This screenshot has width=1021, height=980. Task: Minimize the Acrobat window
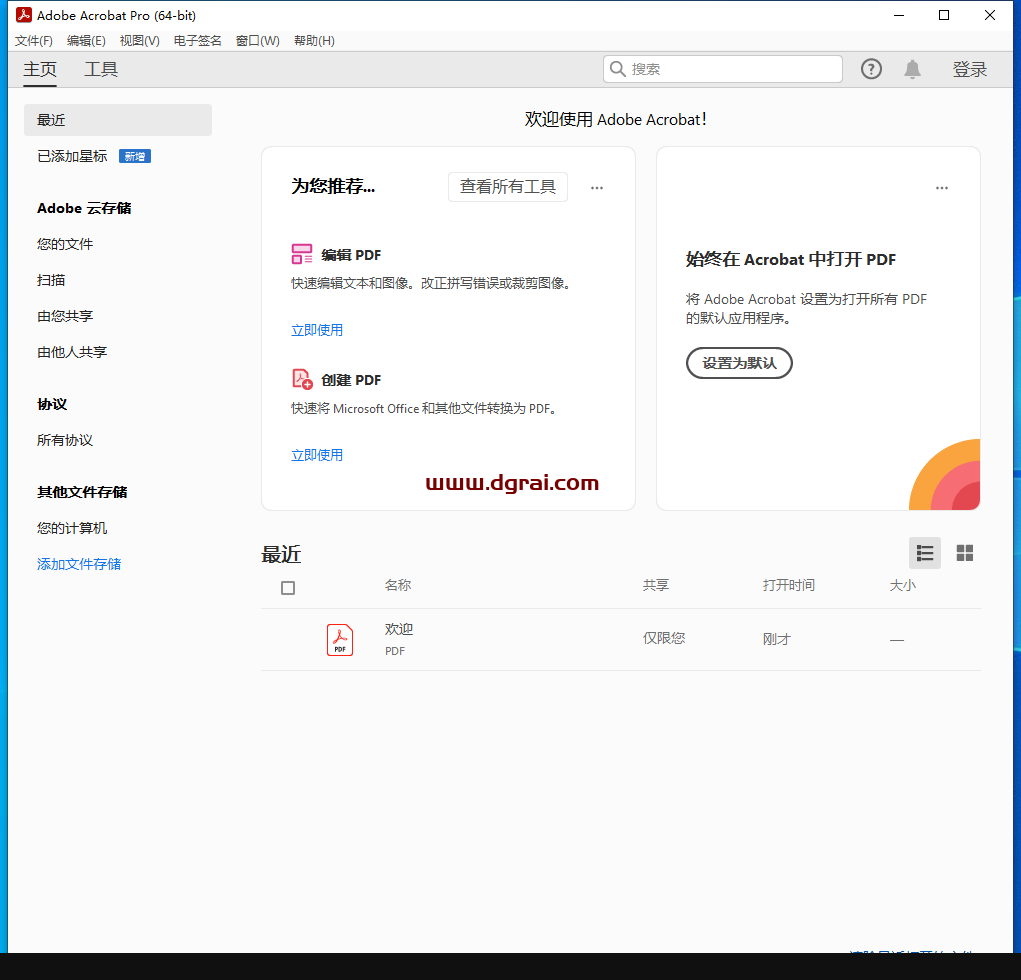[x=899, y=15]
